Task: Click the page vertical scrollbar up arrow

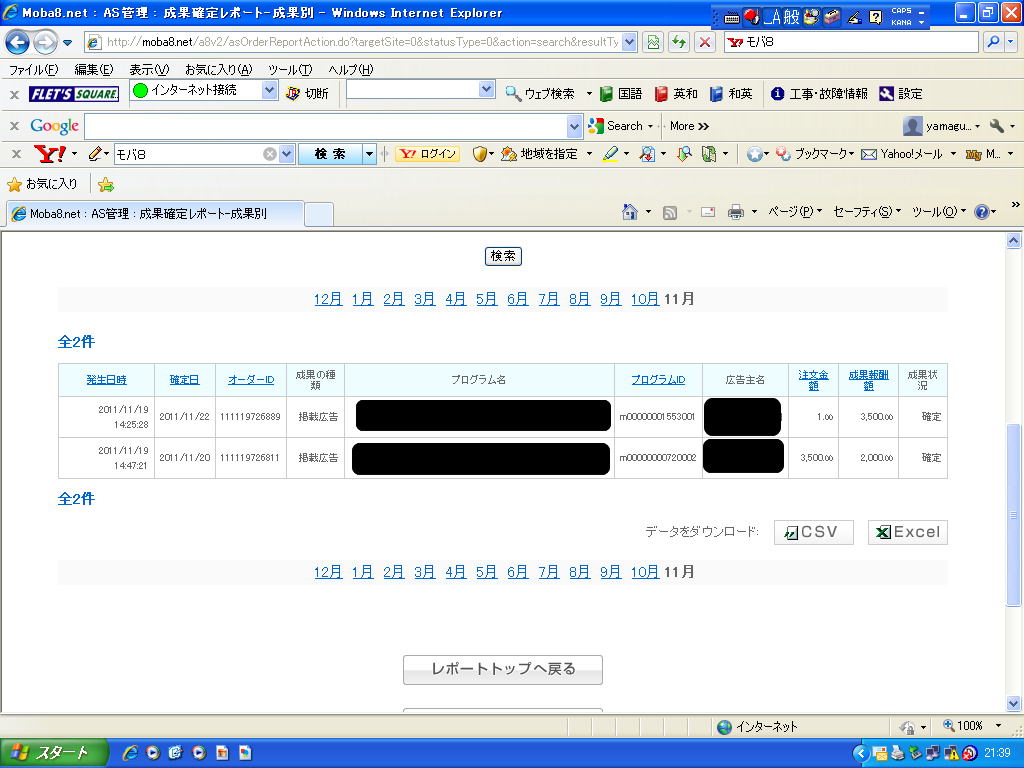Action: 1014,241
